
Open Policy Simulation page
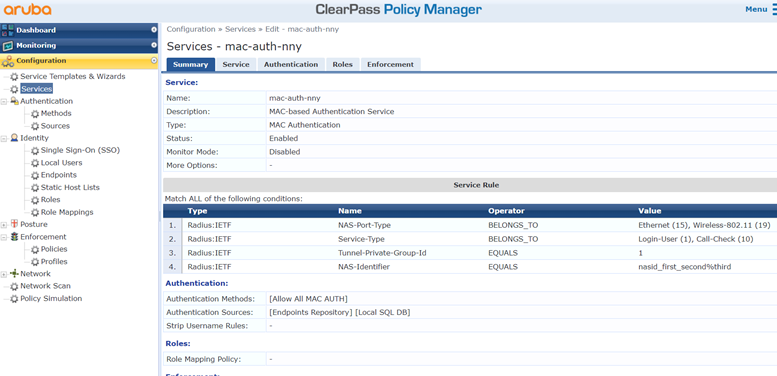[x=51, y=299]
